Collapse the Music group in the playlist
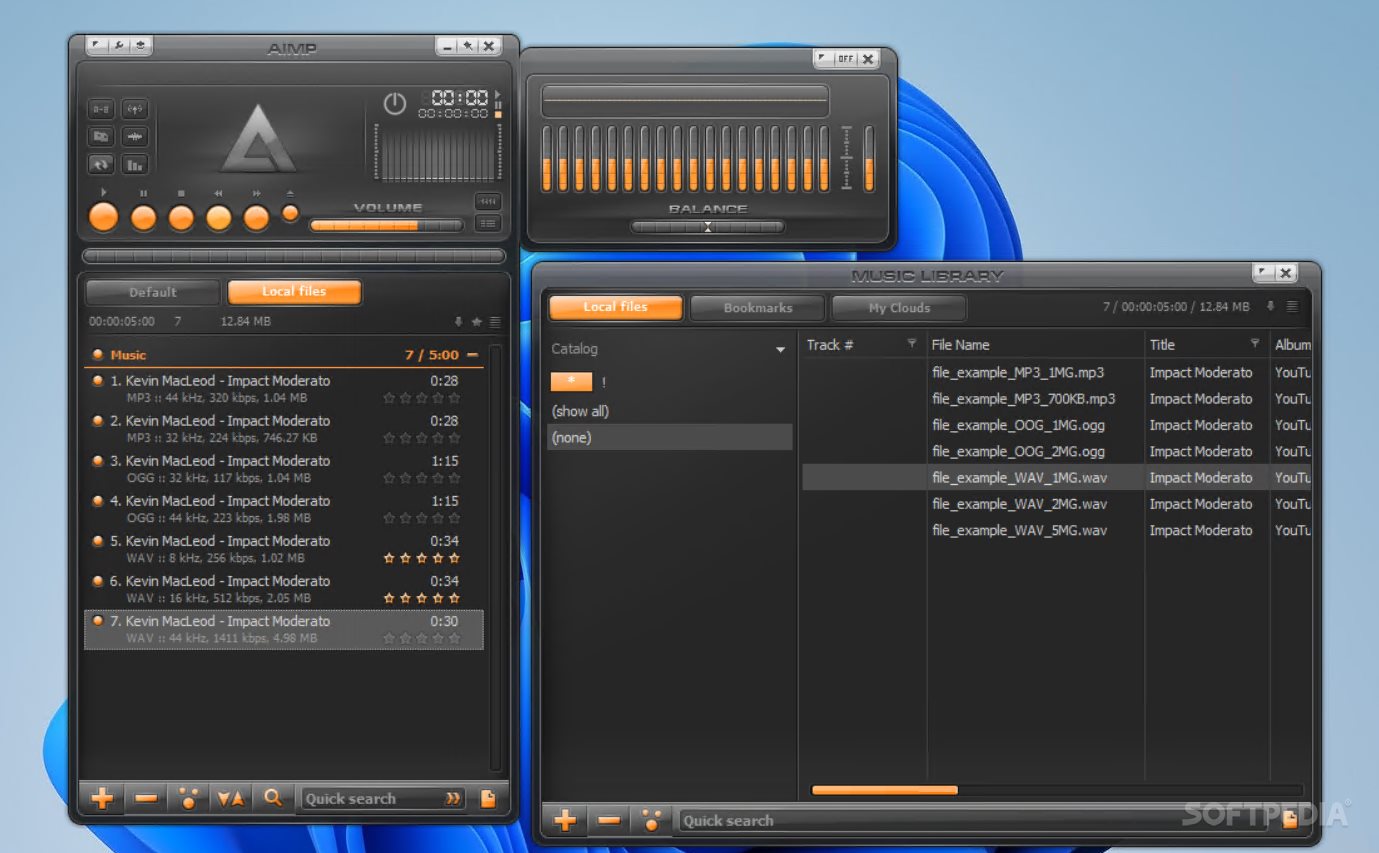Image resolution: width=1379 pixels, height=853 pixels. (x=472, y=355)
